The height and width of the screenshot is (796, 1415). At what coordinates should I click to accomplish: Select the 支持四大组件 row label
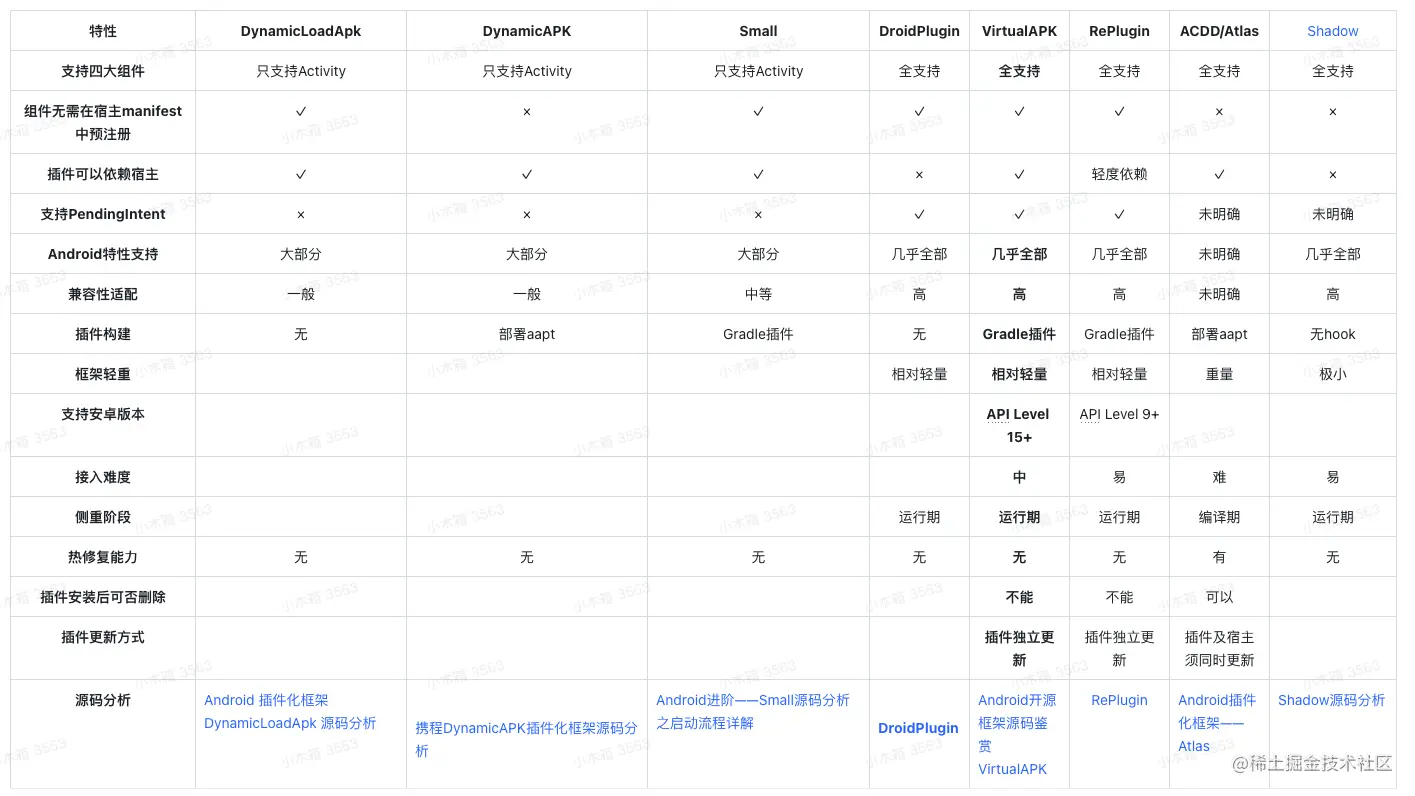coord(103,71)
